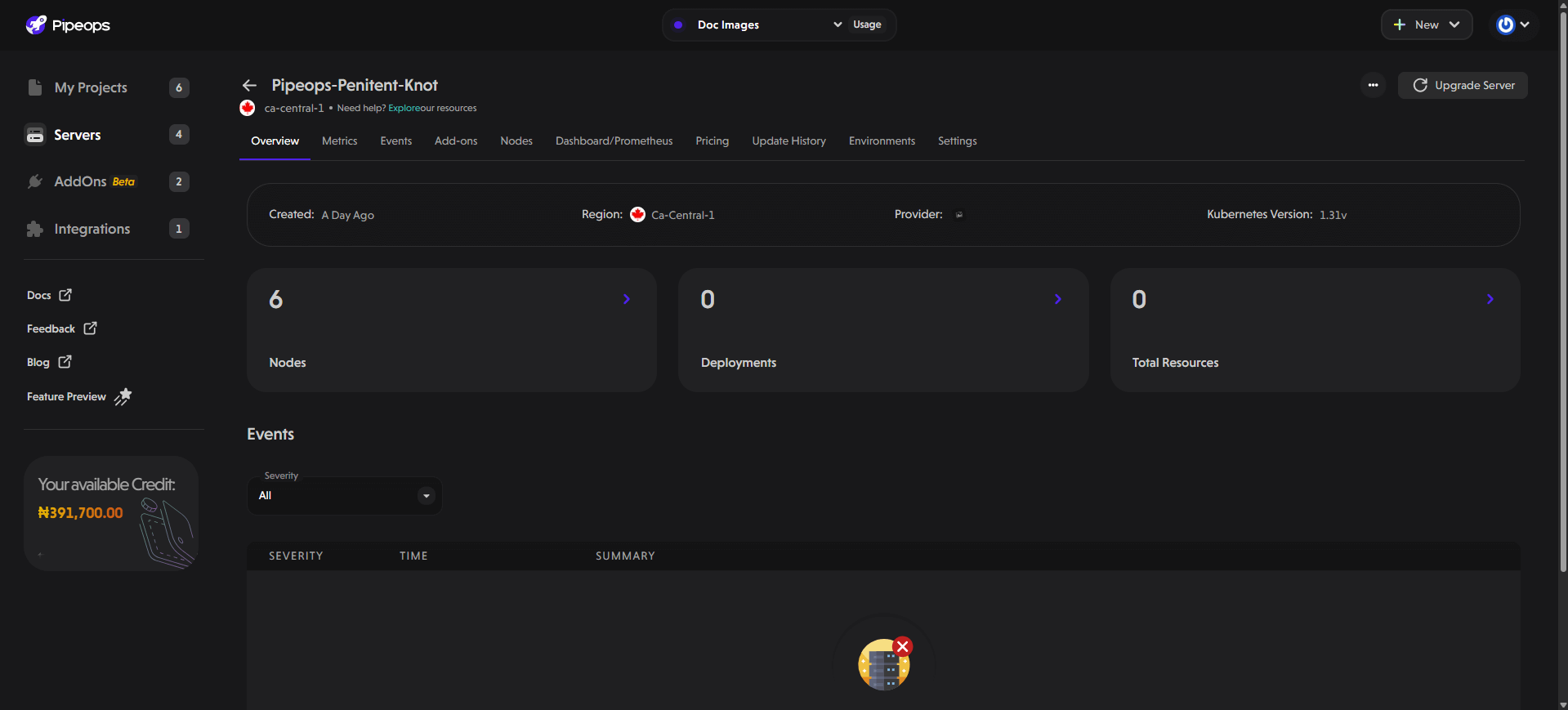Click the AddOns plug icon

click(x=34, y=181)
